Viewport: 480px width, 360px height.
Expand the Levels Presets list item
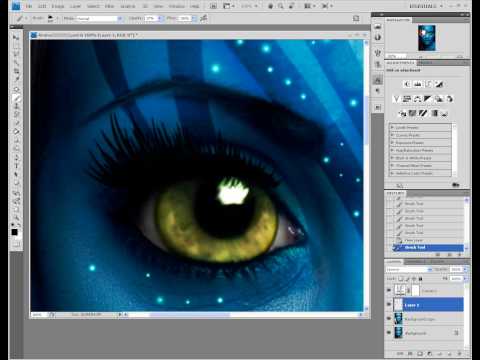pyautogui.click(x=421, y=127)
